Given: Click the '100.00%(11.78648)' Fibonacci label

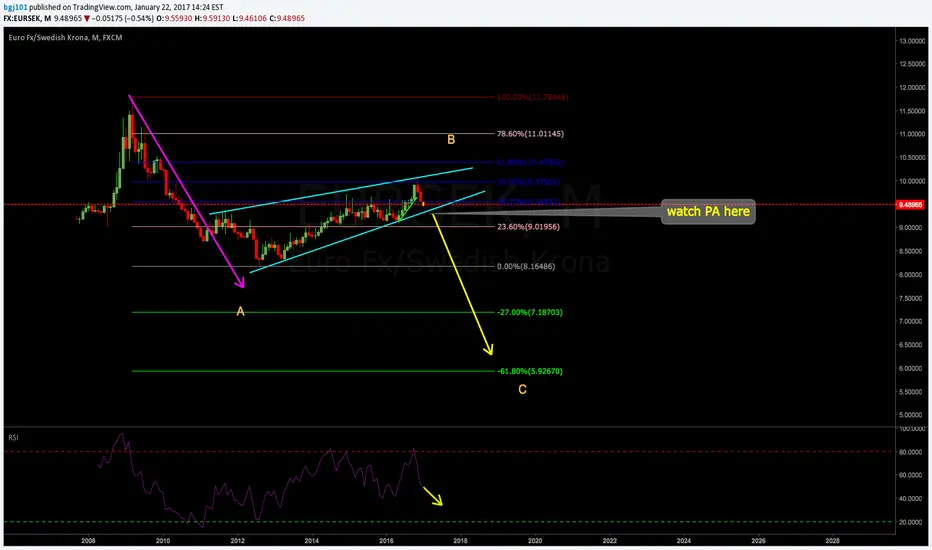Looking at the screenshot, I should click(x=532, y=97).
